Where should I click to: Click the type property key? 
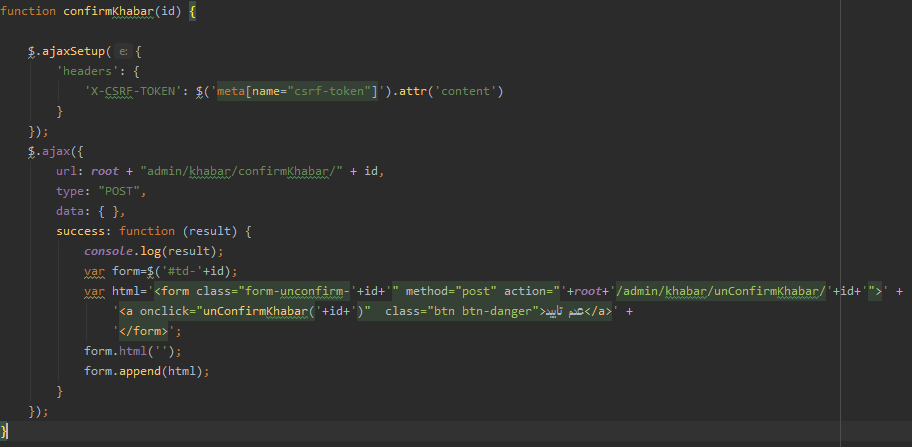[x=70, y=191]
